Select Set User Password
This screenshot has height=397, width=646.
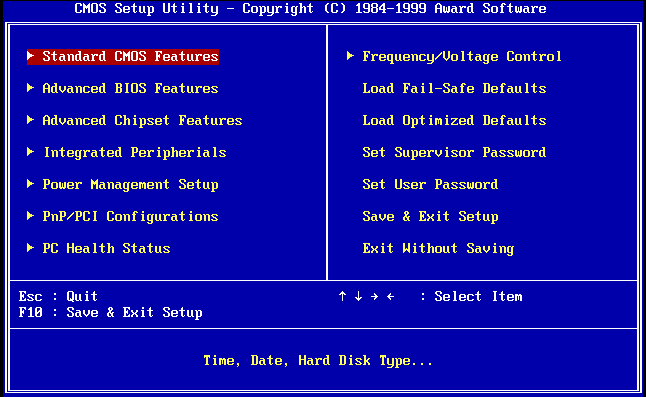coord(430,184)
